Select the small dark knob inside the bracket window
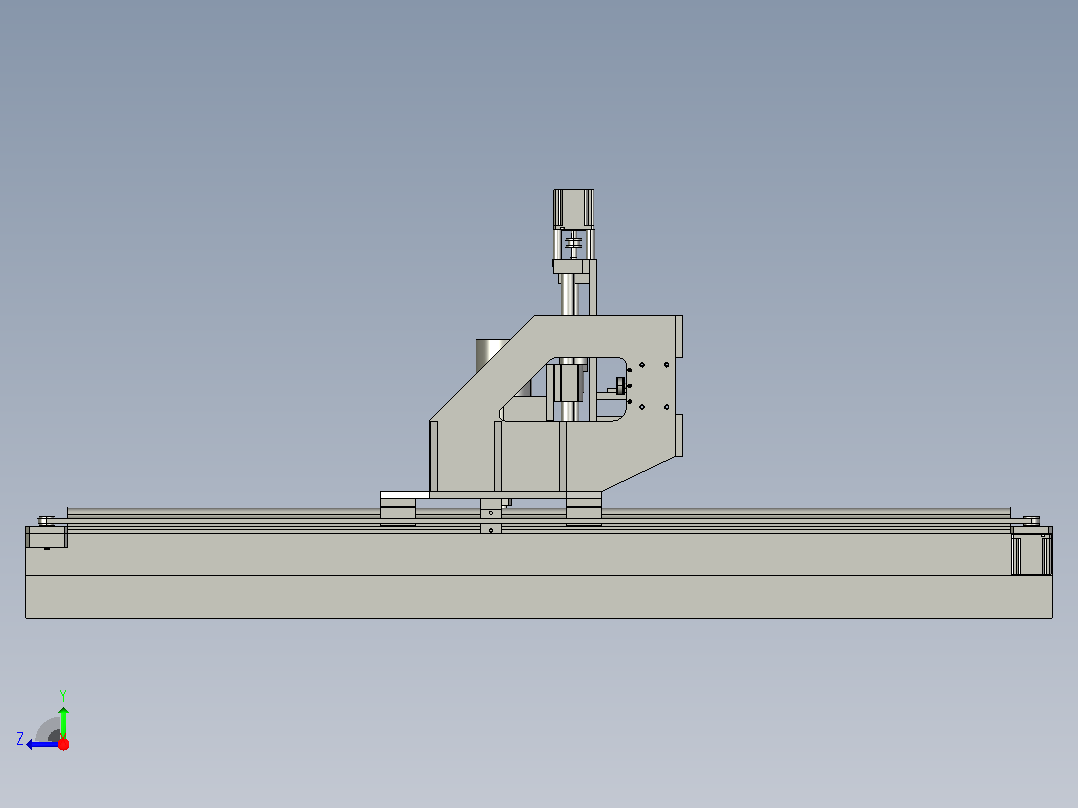1078x808 pixels. pyautogui.click(x=620, y=386)
